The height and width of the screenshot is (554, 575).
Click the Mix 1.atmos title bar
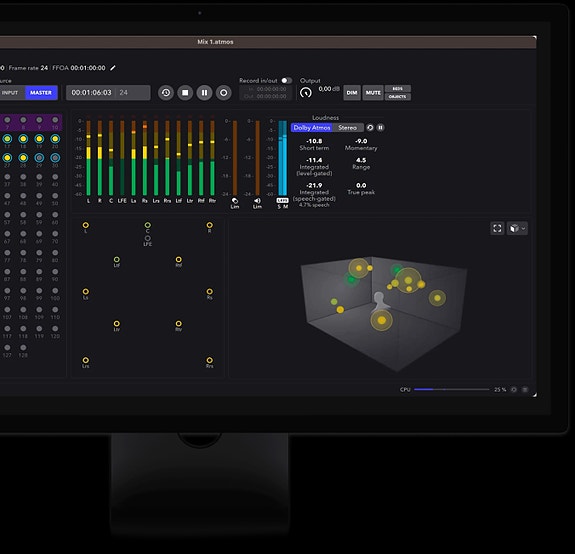(x=215, y=42)
